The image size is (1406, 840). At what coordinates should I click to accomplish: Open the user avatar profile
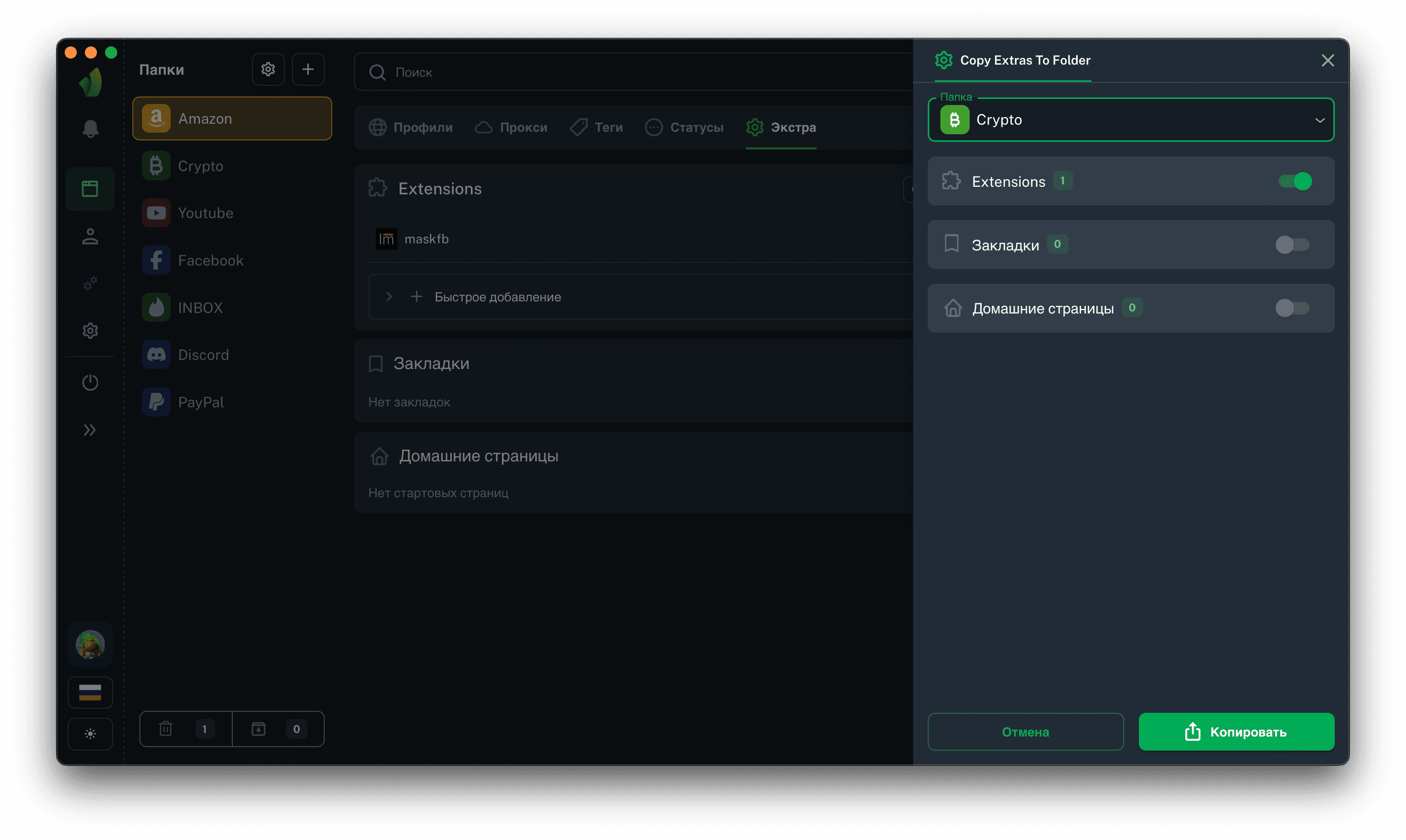pos(90,644)
